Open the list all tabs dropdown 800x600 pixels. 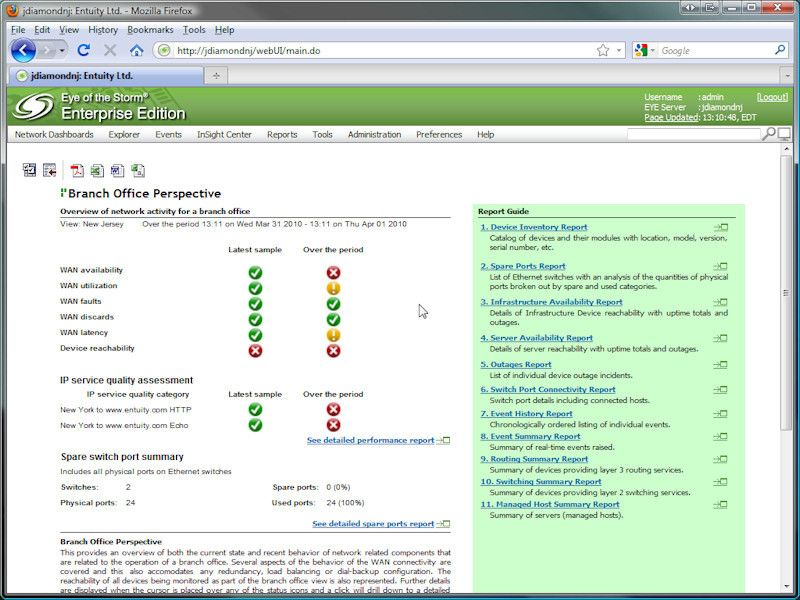787,76
